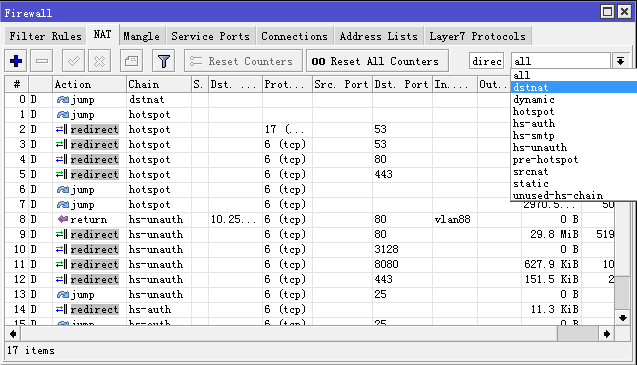The height and width of the screenshot is (365, 637).
Task: Click '10.25...' destination address cell
Action: [234, 219]
